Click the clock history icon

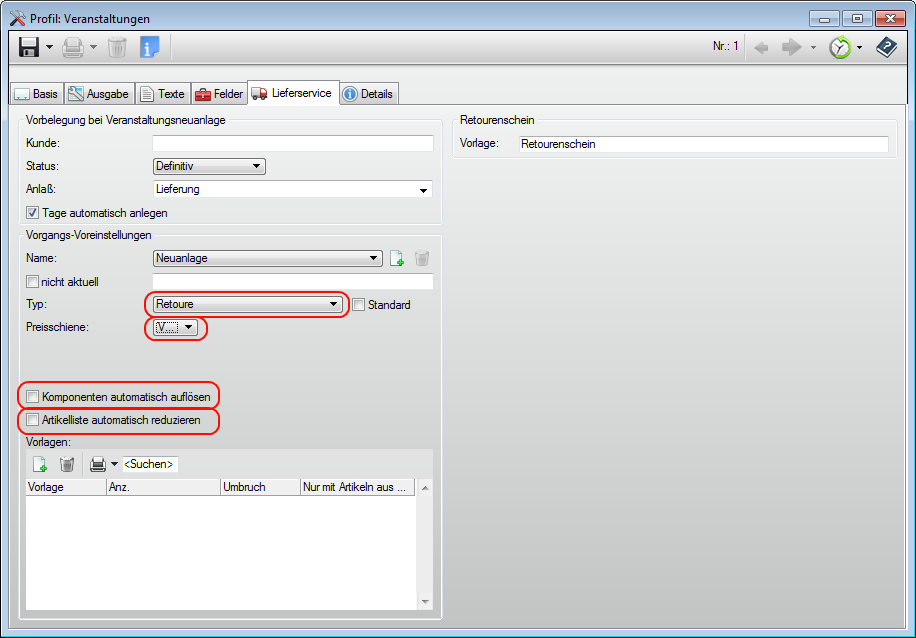pyautogui.click(x=841, y=47)
